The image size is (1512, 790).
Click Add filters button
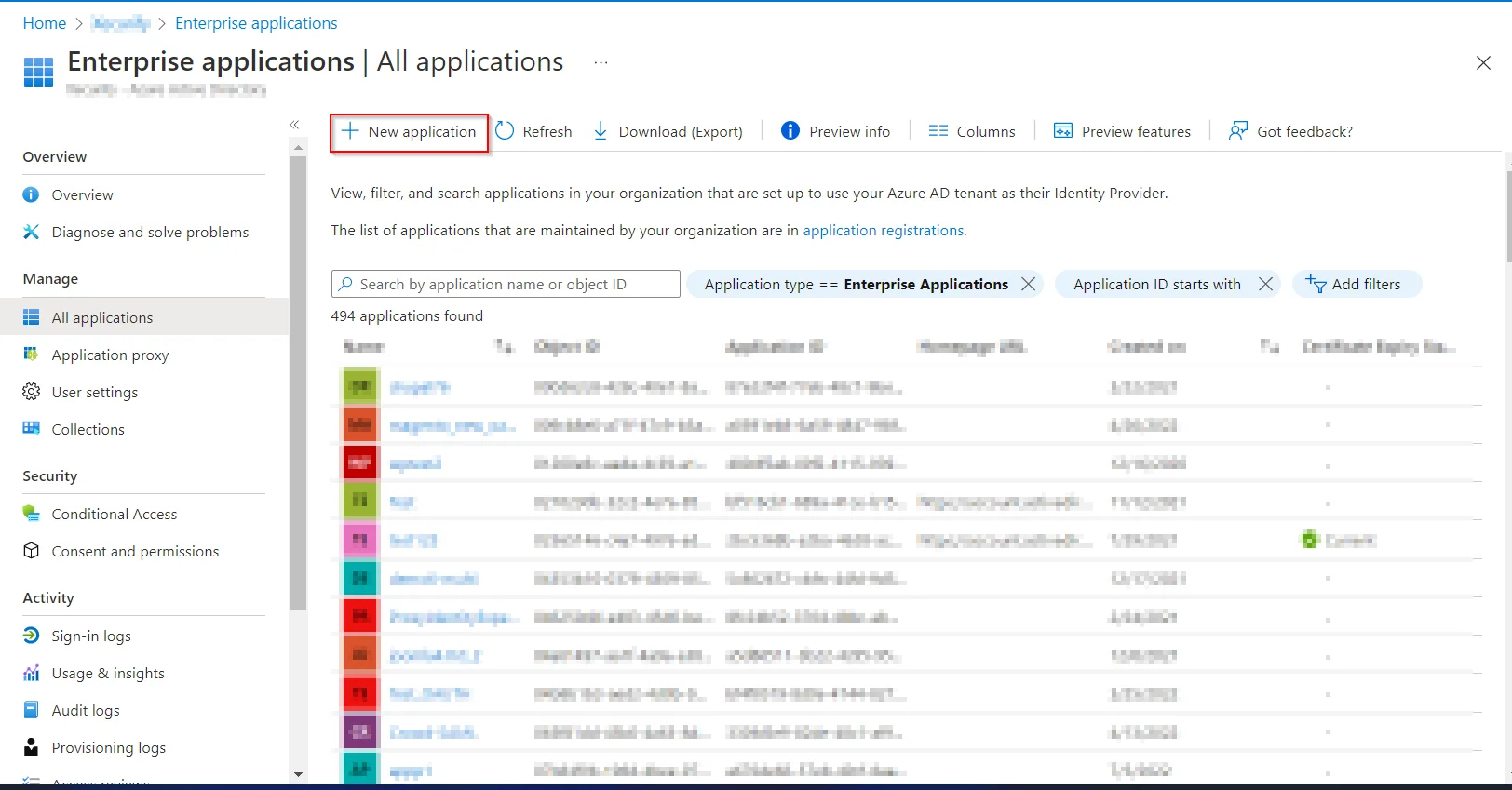click(x=1357, y=284)
